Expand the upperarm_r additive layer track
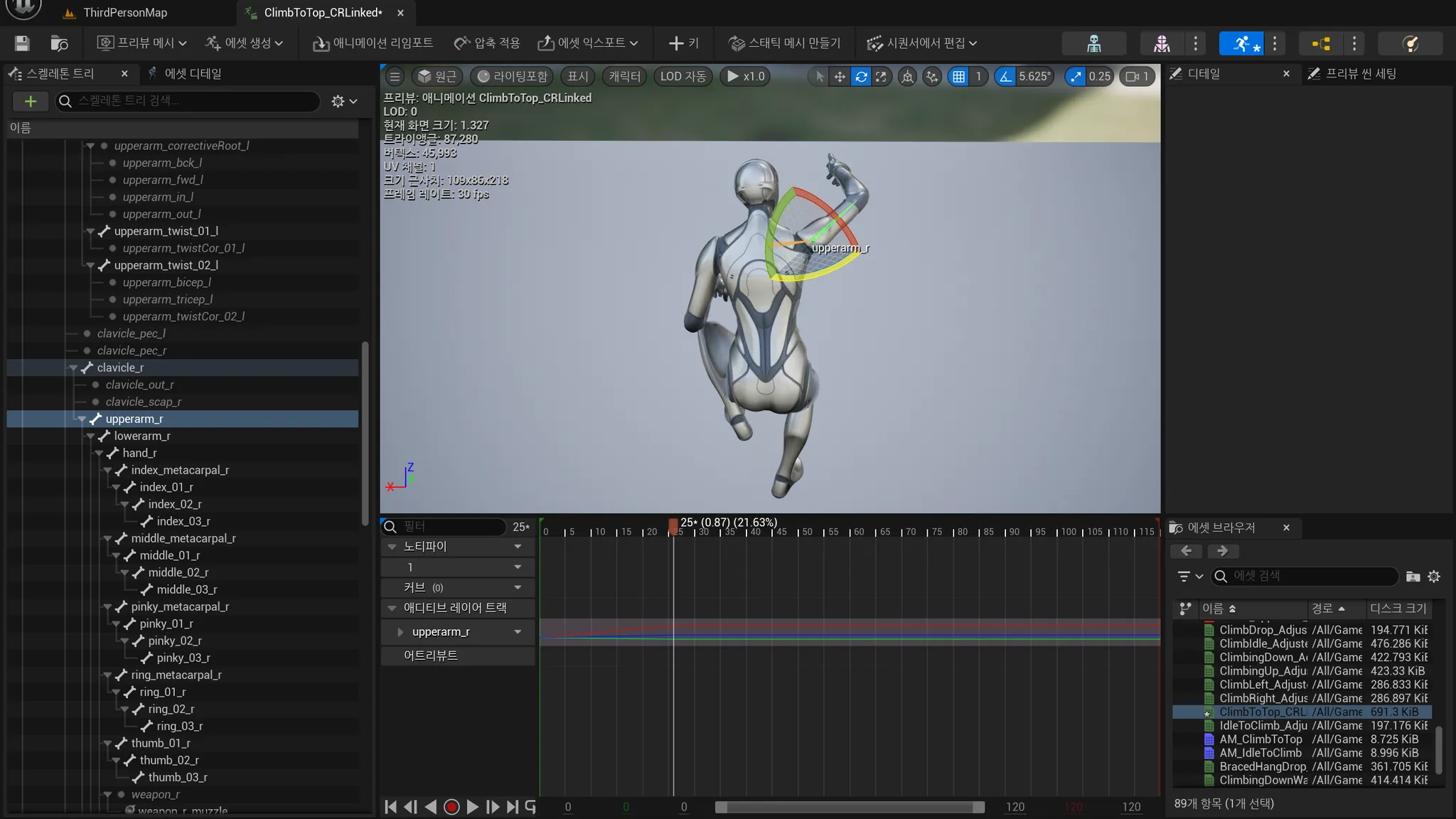The width and height of the screenshot is (1456, 819). click(400, 632)
